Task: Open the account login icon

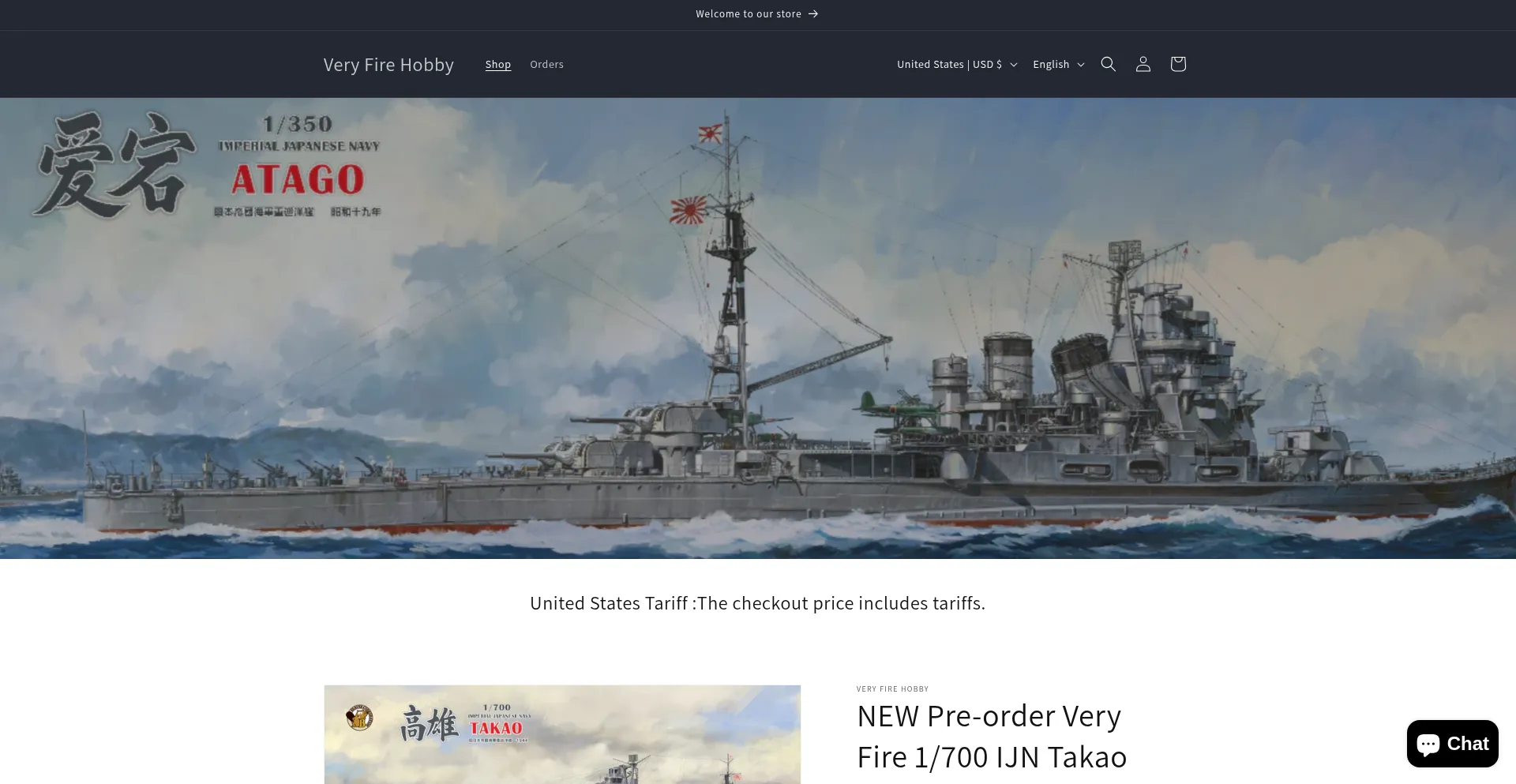Action: pyautogui.click(x=1143, y=64)
